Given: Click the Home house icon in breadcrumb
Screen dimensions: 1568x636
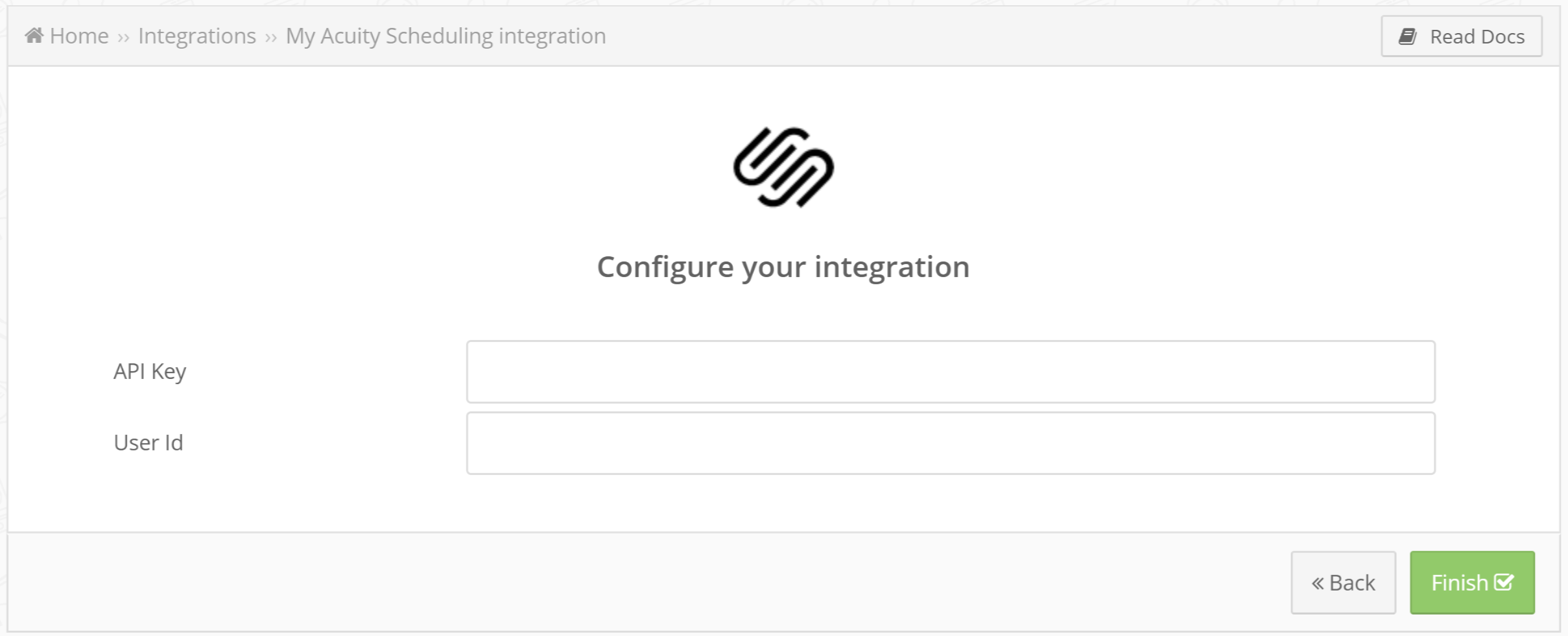Looking at the screenshot, I should coord(34,35).
